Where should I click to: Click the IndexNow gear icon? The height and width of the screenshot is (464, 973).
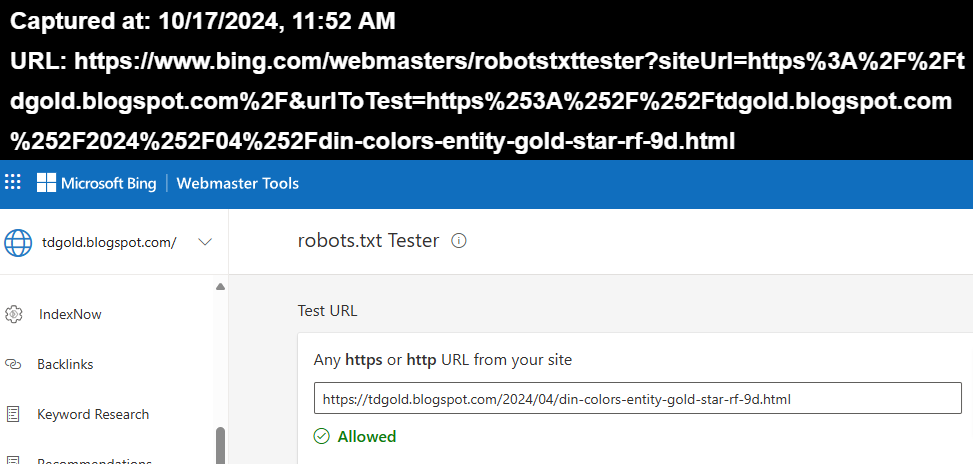point(14,314)
